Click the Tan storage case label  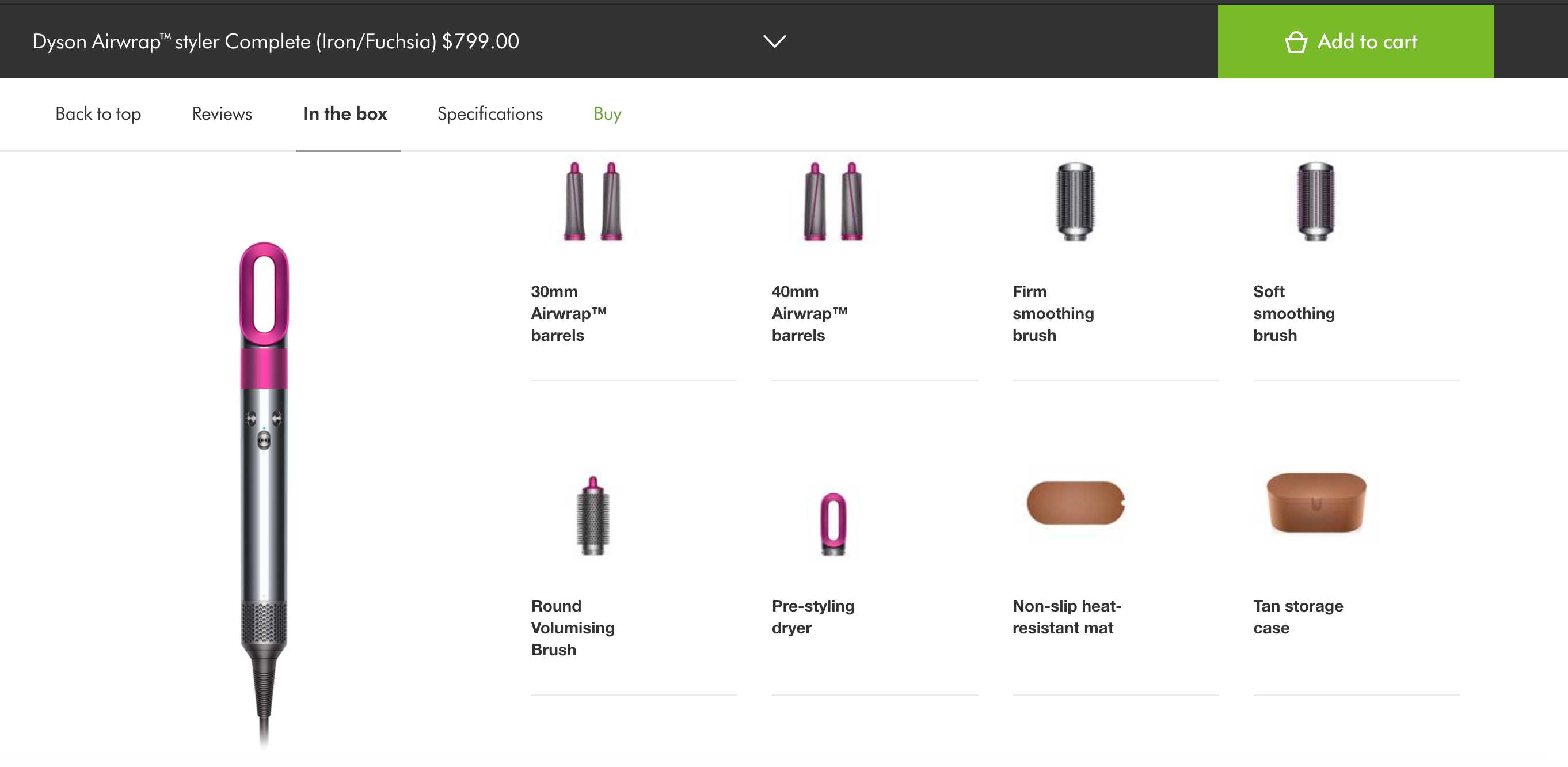(1297, 617)
